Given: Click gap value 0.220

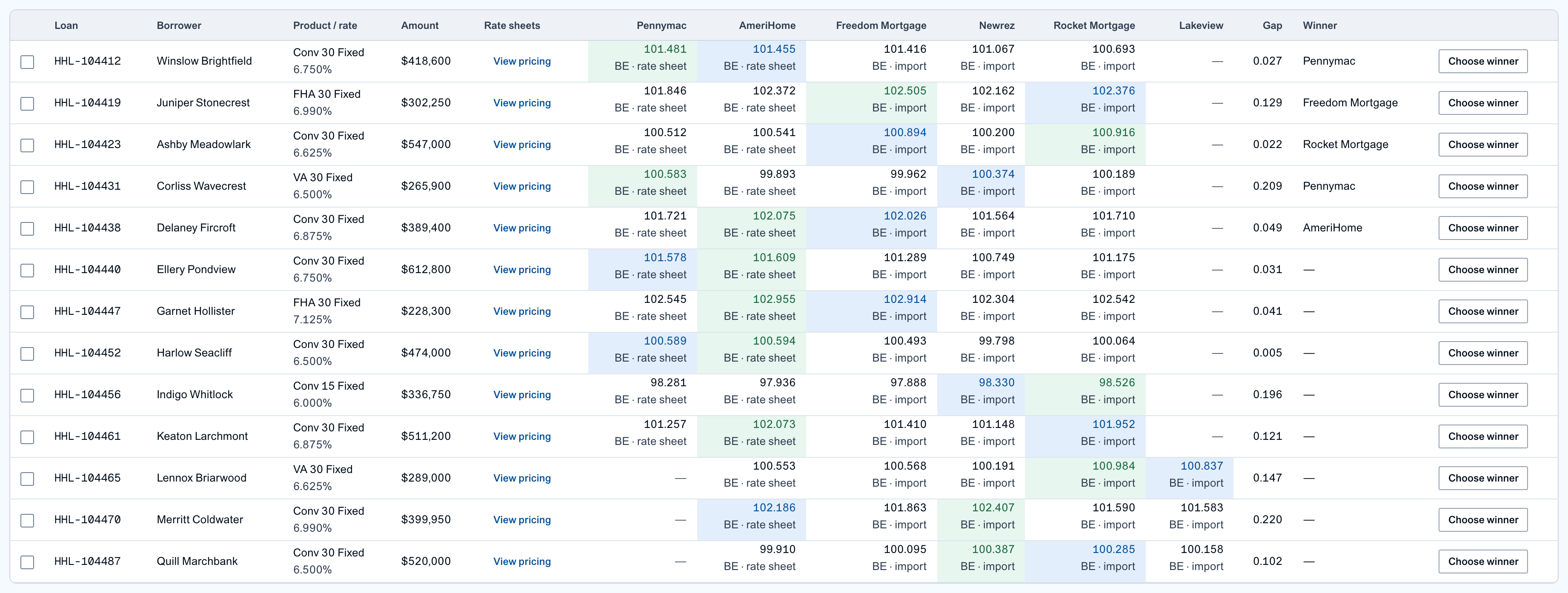Looking at the screenshot, I should pos(1268,519).
